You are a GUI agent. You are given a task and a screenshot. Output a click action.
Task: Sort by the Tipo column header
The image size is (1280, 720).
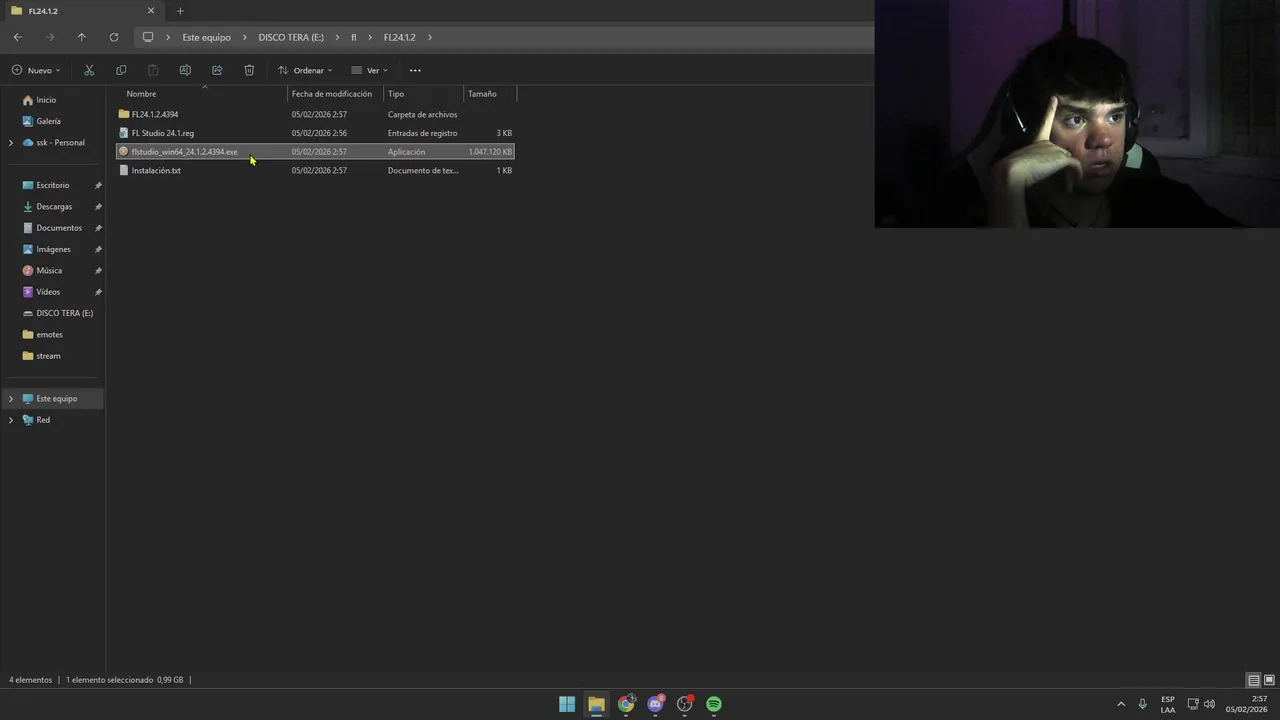coord(424,94)
